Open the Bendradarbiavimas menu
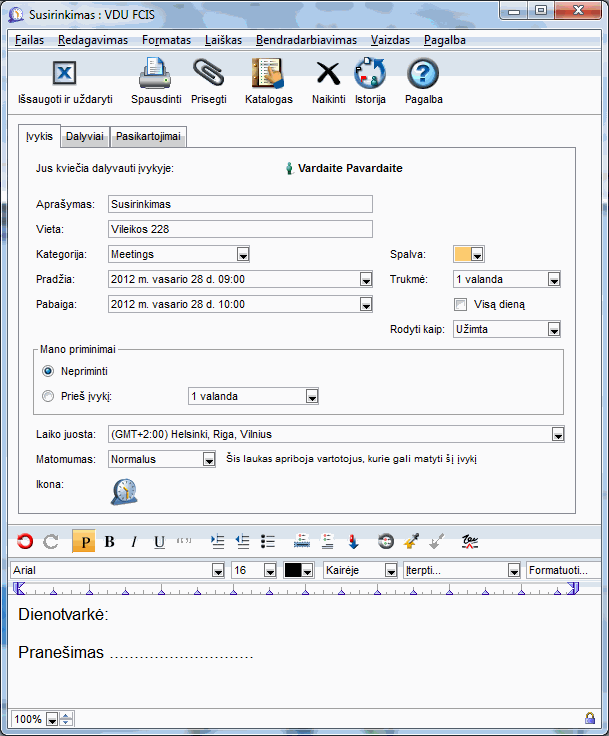Viewport: 609px width, 736px height. pos(306,41)
